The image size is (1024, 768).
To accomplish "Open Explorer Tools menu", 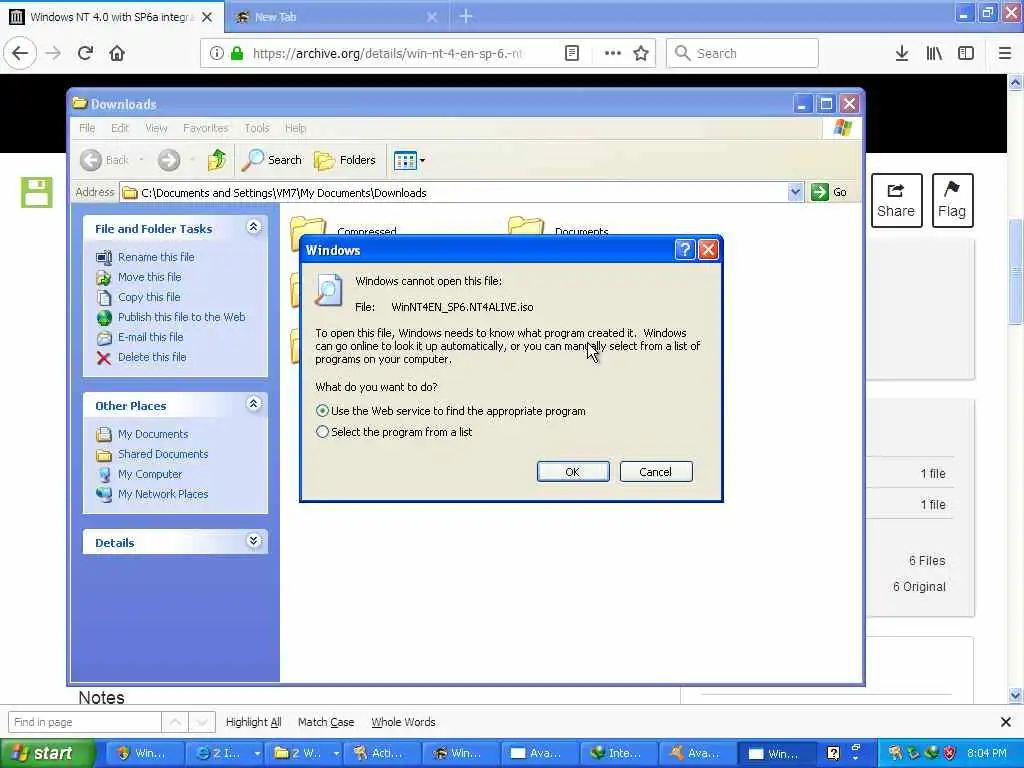I will click(x=257, y=128).
